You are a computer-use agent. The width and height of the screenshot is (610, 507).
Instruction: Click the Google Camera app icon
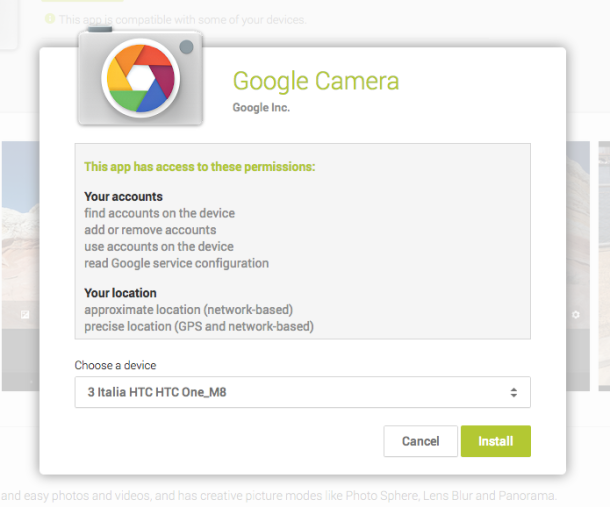point(139,79)
